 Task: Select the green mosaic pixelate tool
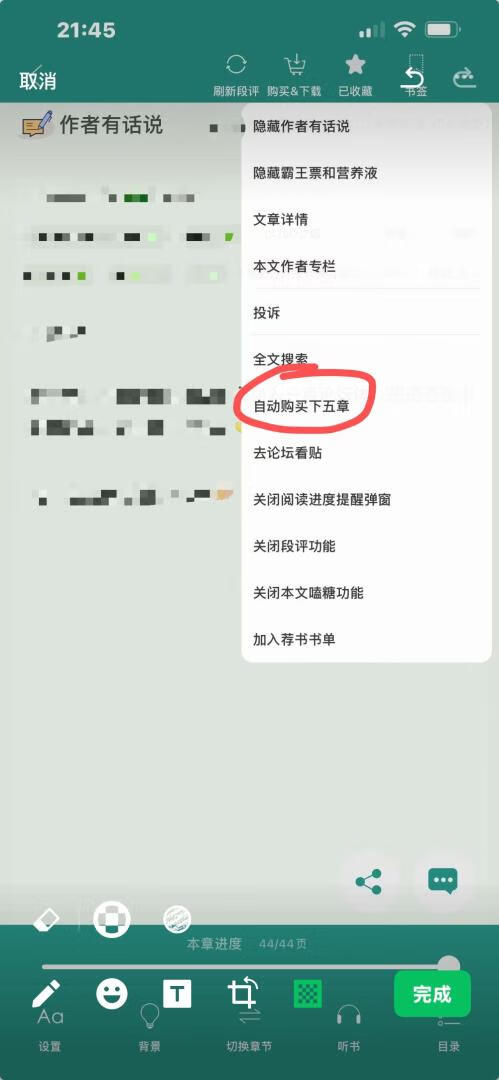click(x=307, y=994)
